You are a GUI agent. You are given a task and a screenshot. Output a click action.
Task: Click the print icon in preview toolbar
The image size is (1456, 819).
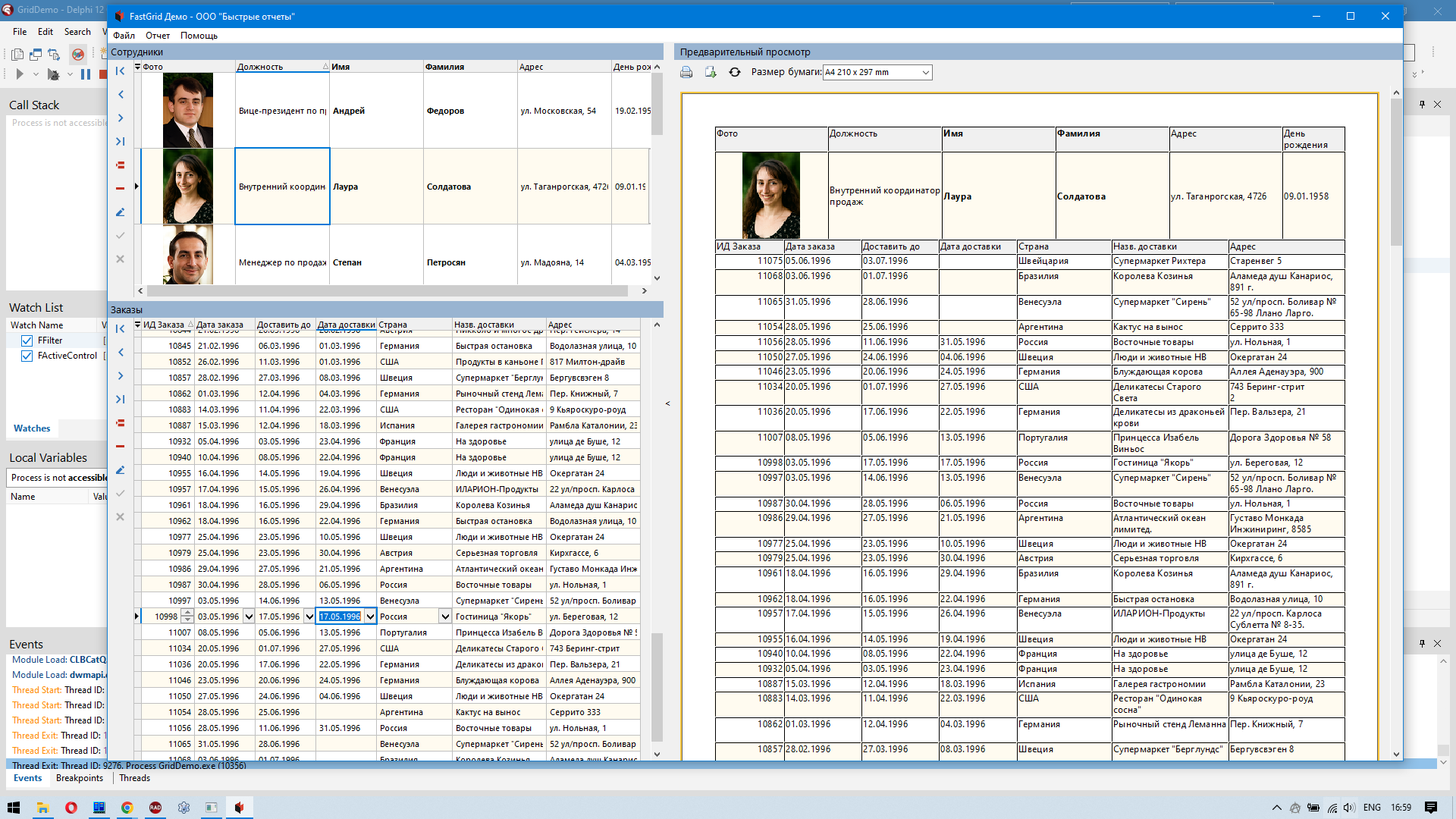[x=686, y=72]
